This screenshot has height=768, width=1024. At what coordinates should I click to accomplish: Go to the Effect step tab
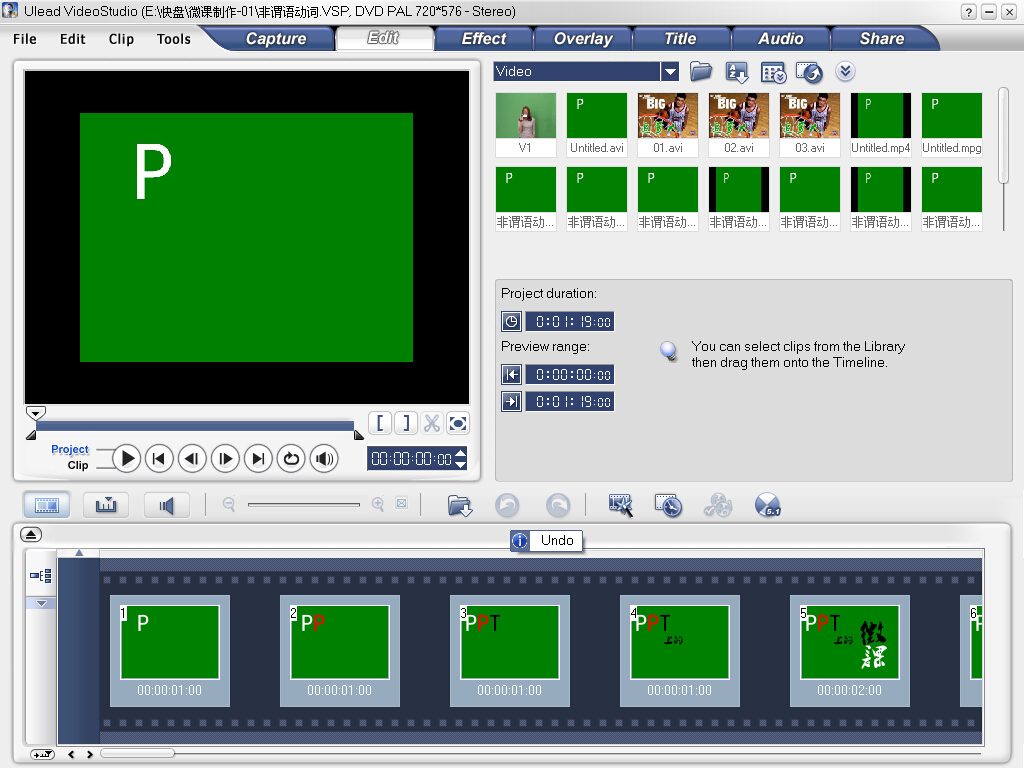pyautogui.click(x=484, y=39)
